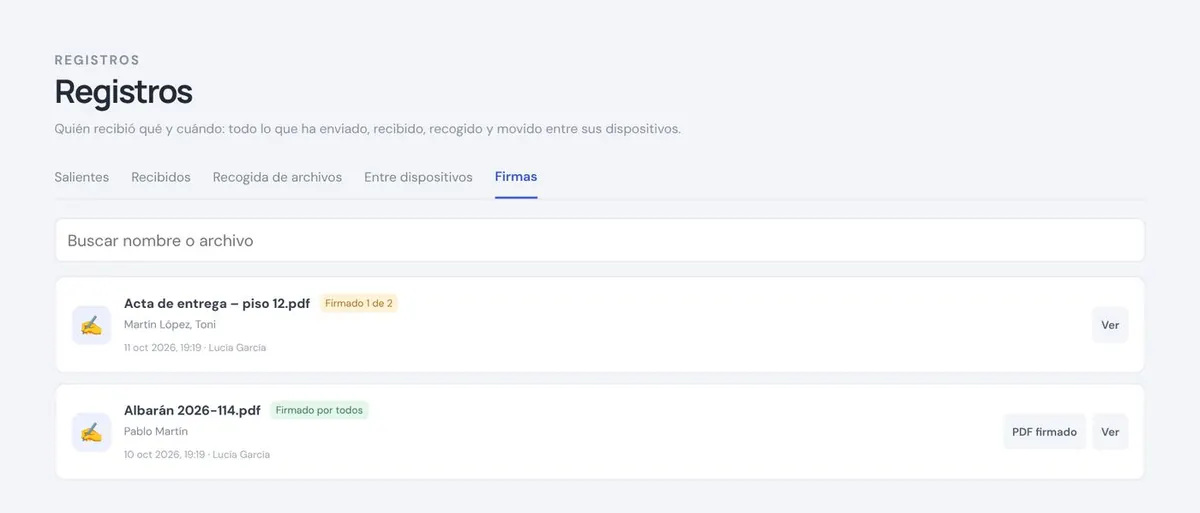1200x513 pixels.
Task: View the Acta de entrega – piso 12.pdf record
Action: coord(1110,325)
